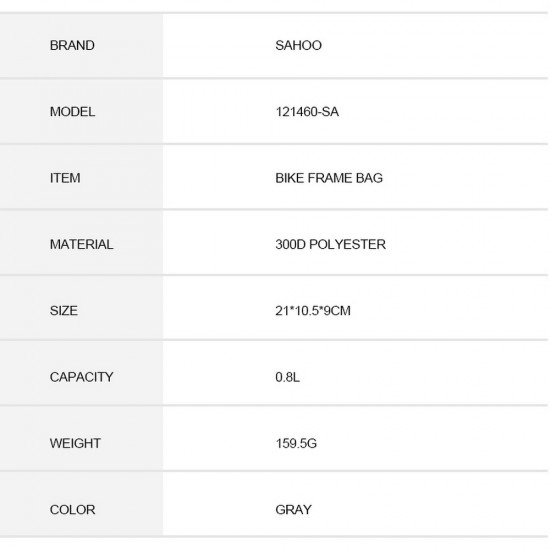Click the ITEM label cell

pos(81,177)
